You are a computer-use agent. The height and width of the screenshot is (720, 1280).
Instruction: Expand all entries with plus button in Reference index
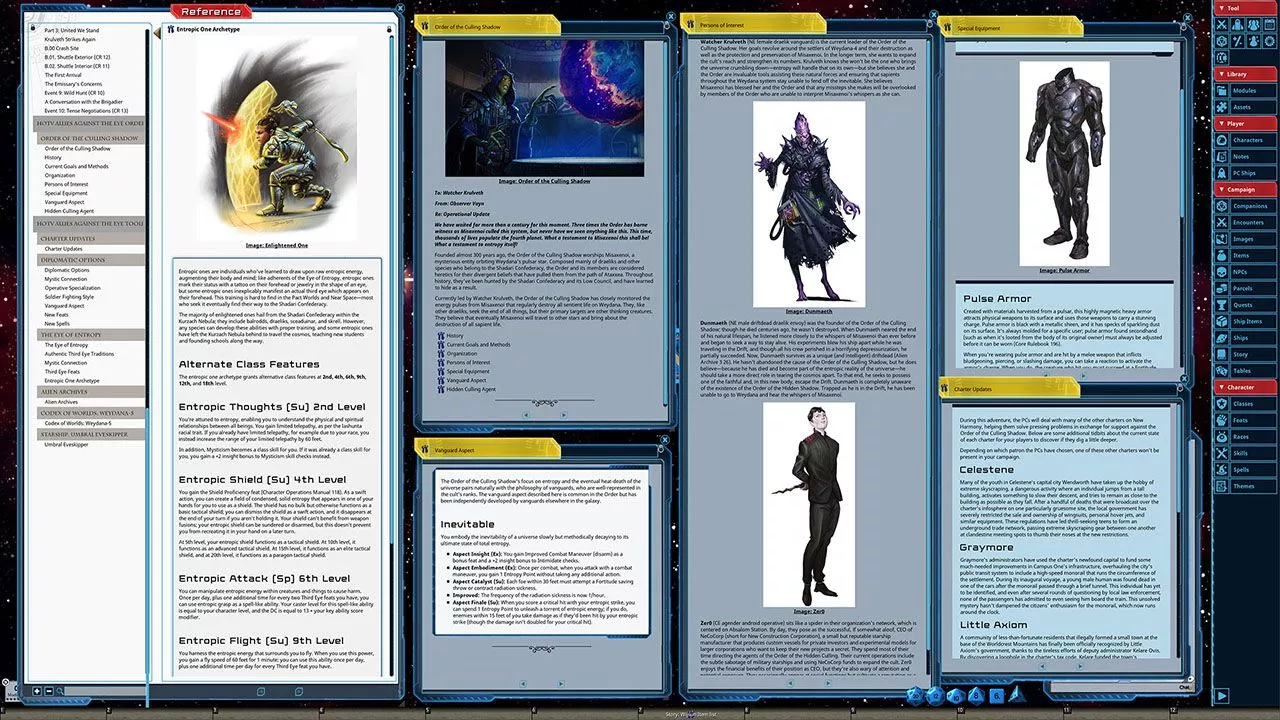37,691
